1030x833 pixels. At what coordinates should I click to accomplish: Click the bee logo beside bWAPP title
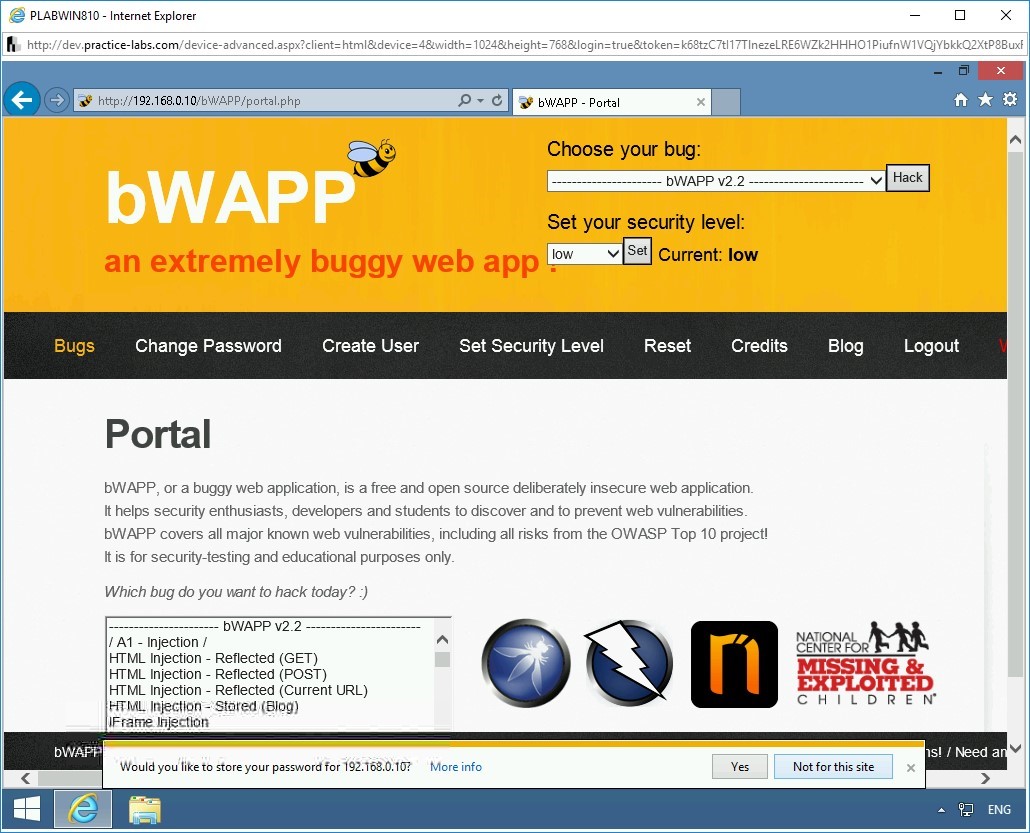371,158
